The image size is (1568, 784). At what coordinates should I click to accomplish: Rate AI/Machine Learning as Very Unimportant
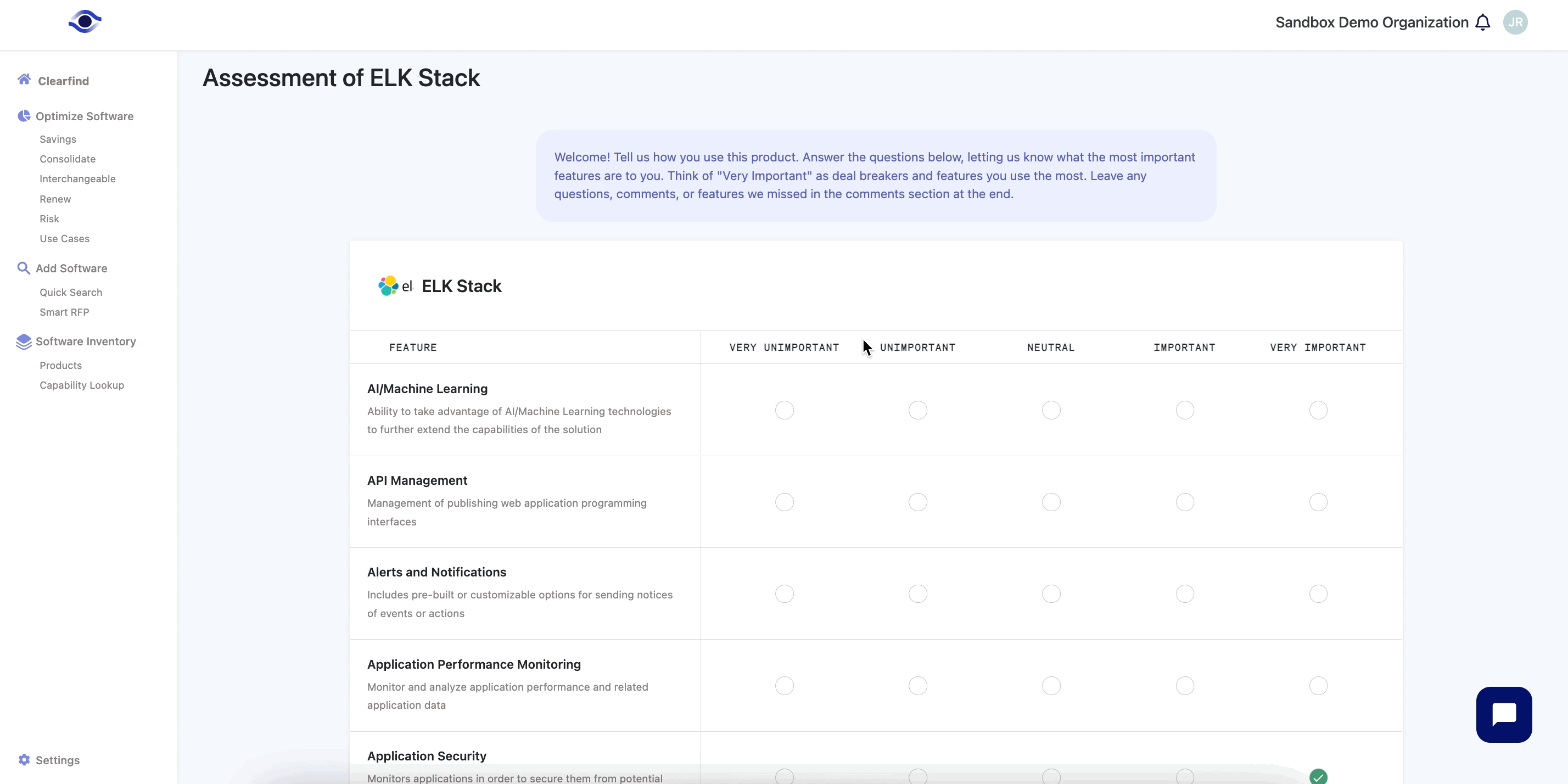point(784,410)
